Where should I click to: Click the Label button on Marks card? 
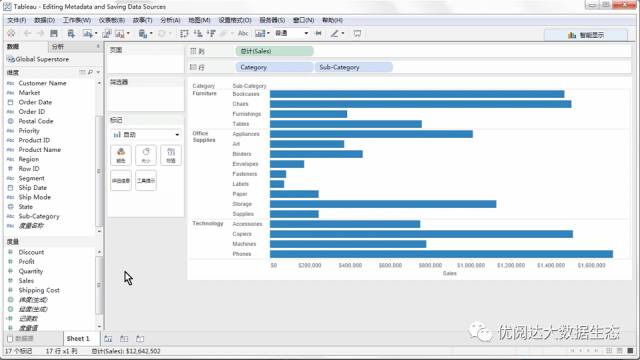[171, 156]
